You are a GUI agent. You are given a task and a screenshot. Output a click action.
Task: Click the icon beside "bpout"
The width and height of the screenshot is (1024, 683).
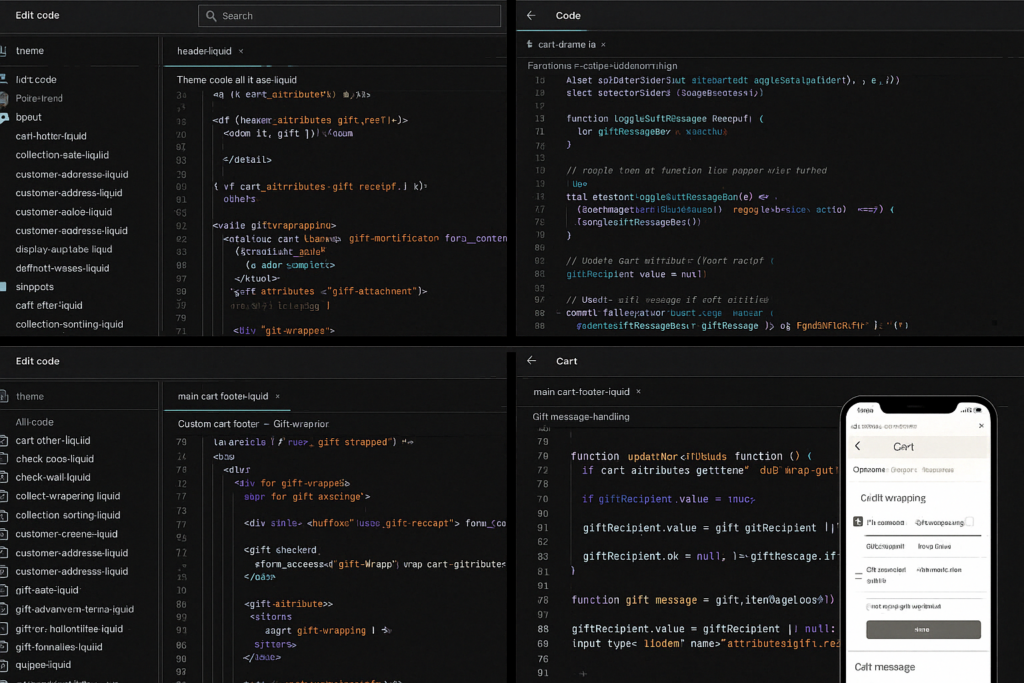[4, 118]
